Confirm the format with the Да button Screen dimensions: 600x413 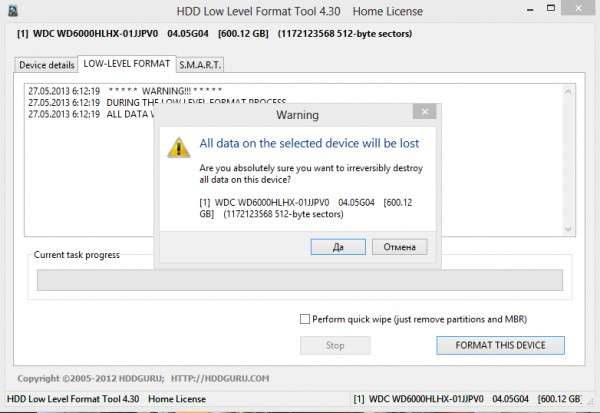coord(338,247)
